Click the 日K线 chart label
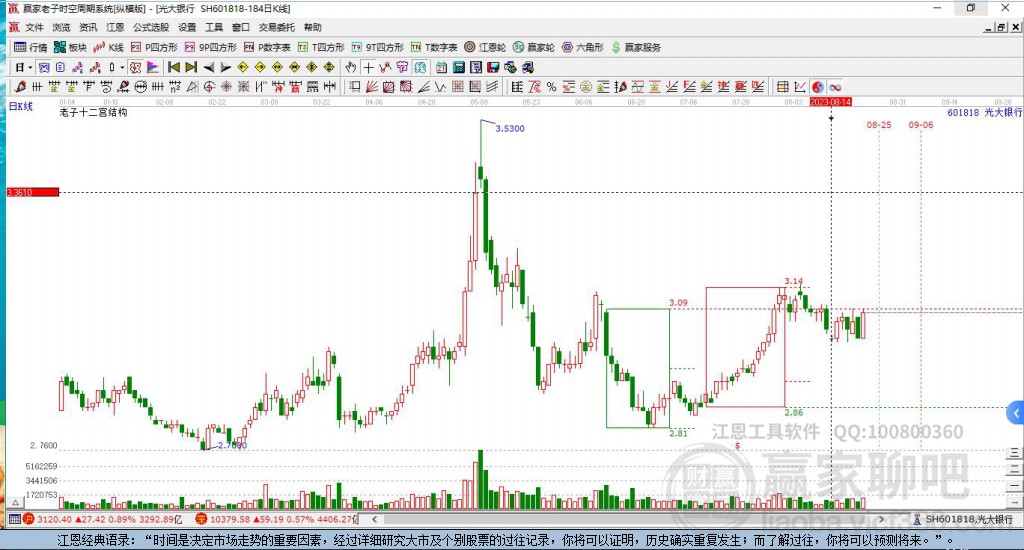The width and height of the screenshot is (1024, 550). coord(21,106)
